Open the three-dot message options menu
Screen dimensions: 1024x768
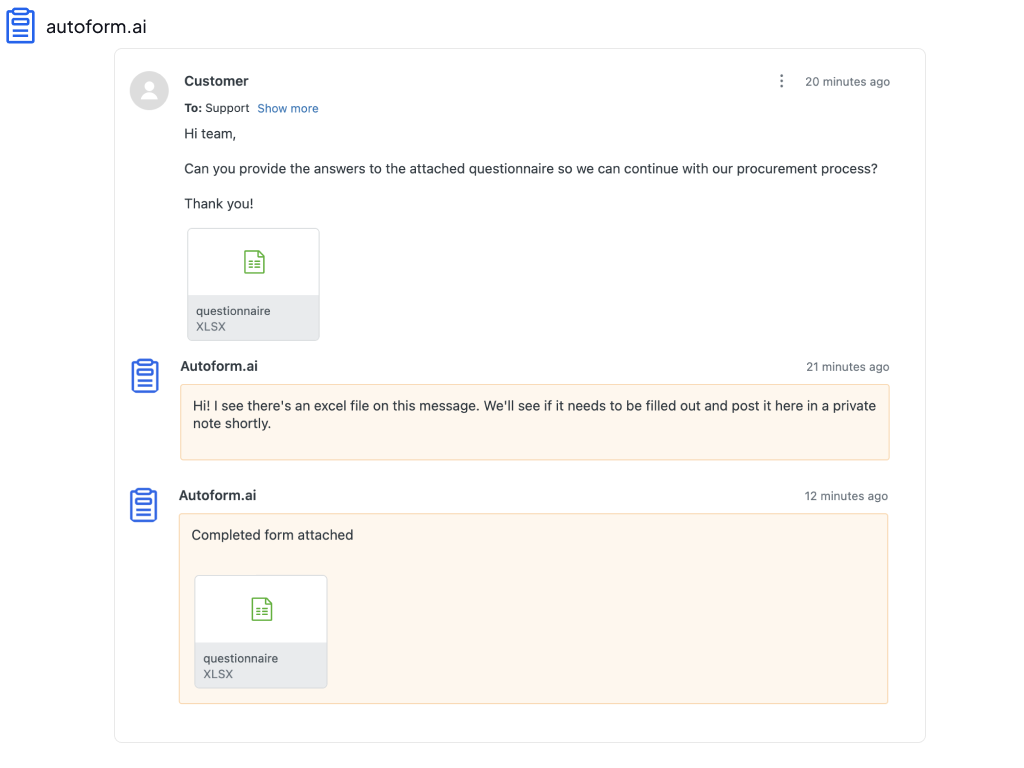(781, 81)
